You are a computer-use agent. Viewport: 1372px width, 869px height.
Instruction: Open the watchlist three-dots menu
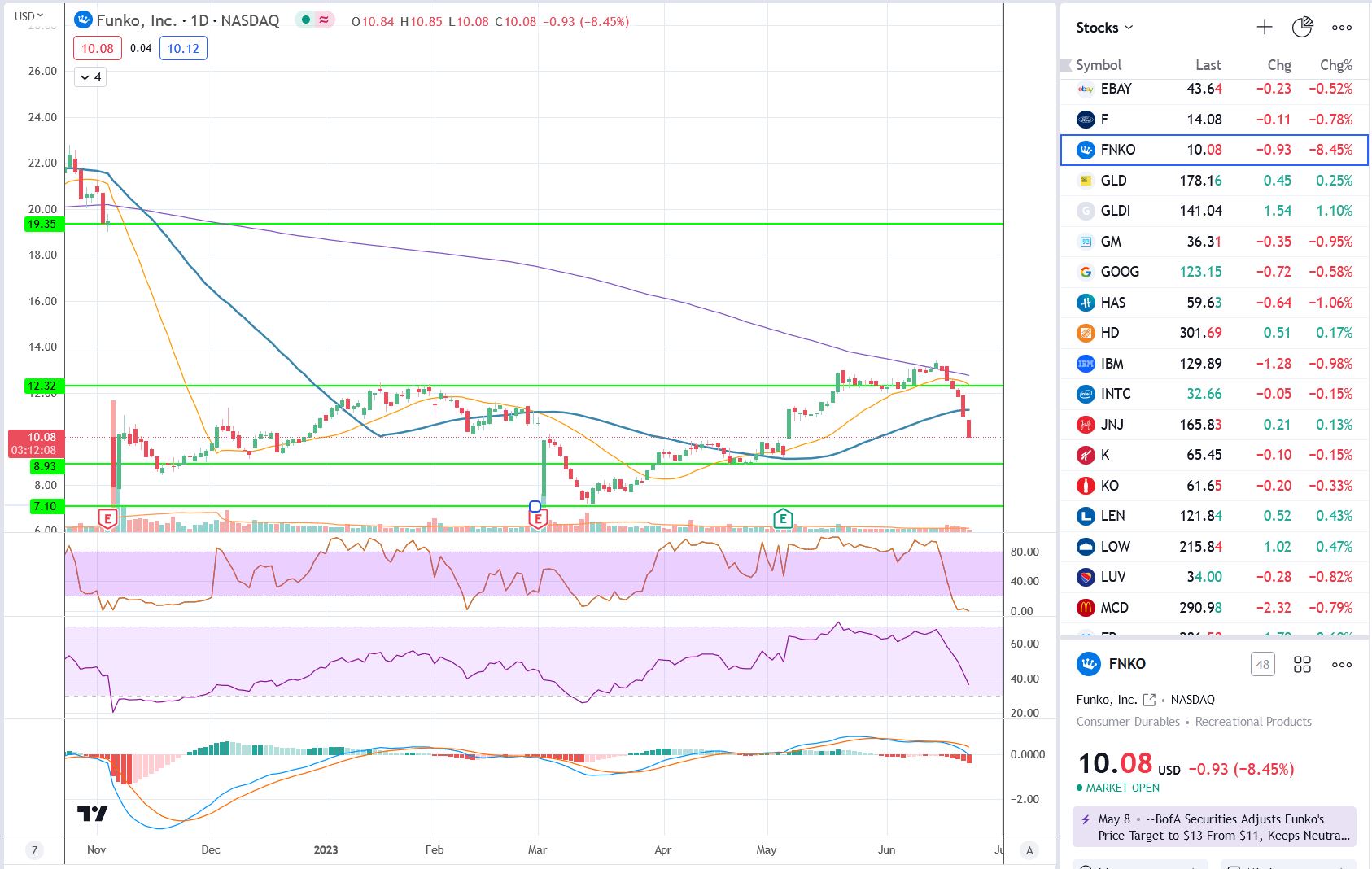(x=1342, y=28)
